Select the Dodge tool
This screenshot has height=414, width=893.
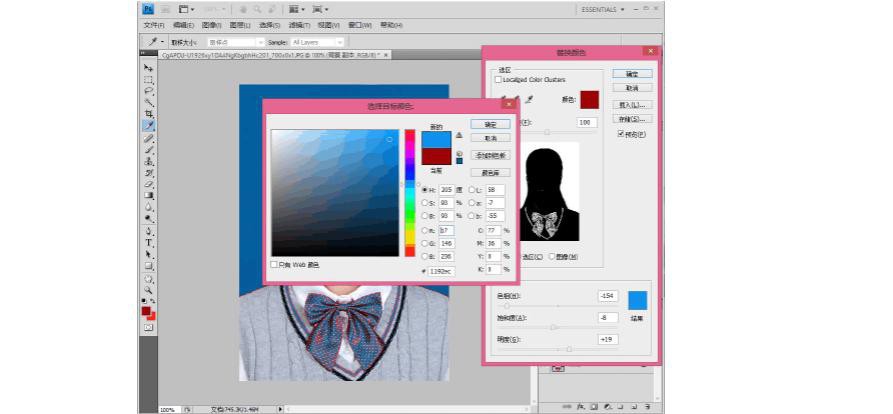click(149, 218)
